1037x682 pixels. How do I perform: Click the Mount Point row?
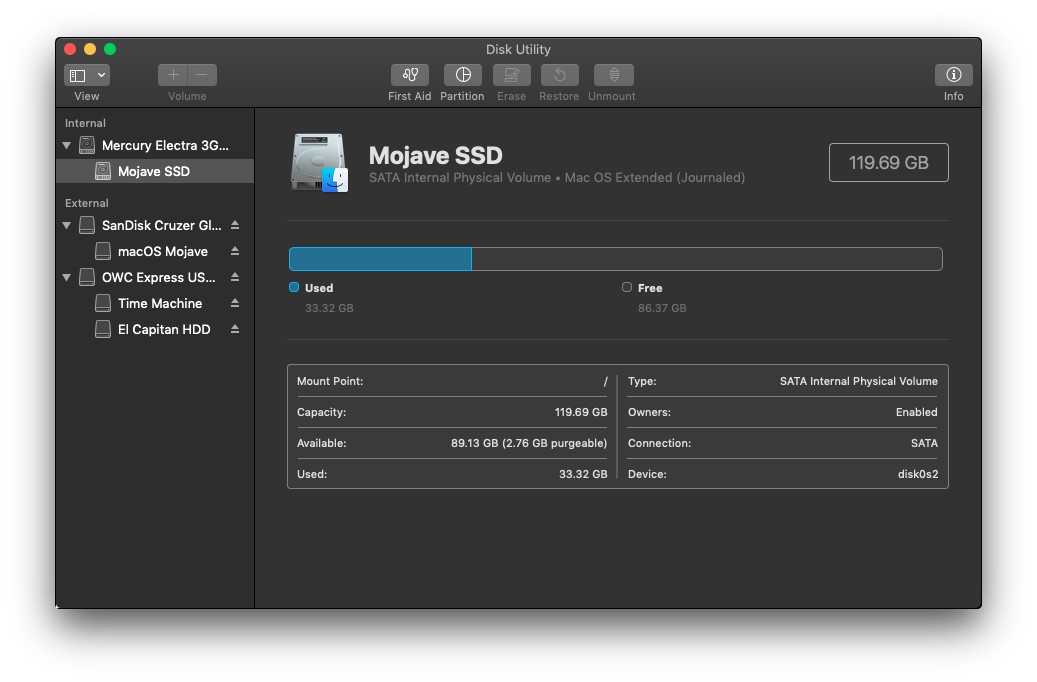[x=452, y=382]
